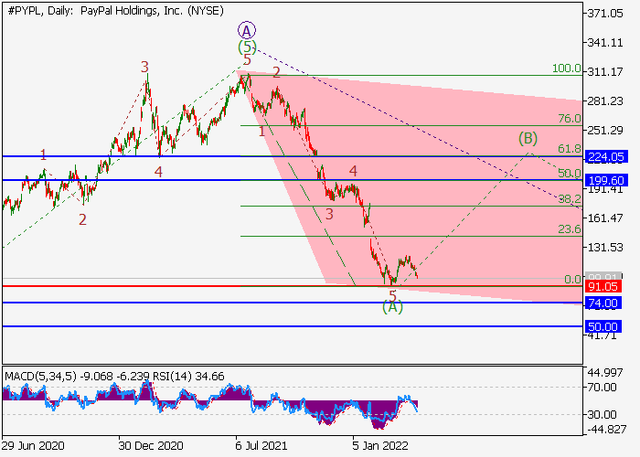Select the 100.0 Fibonacci level label
Viewport: 640px width, 457px height.
(x=567, y=69)
